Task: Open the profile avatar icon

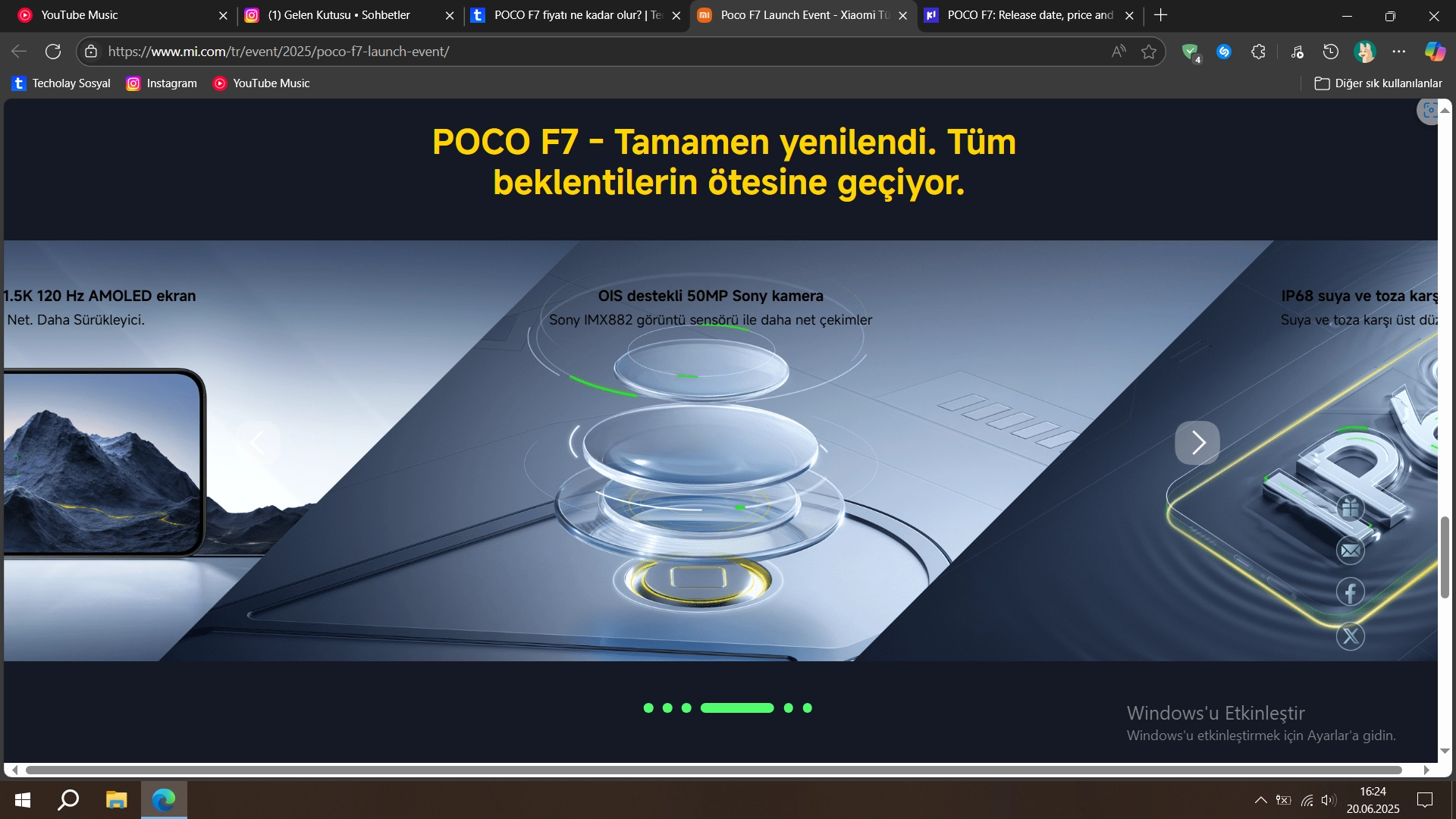Action: tap(1365, 52)
